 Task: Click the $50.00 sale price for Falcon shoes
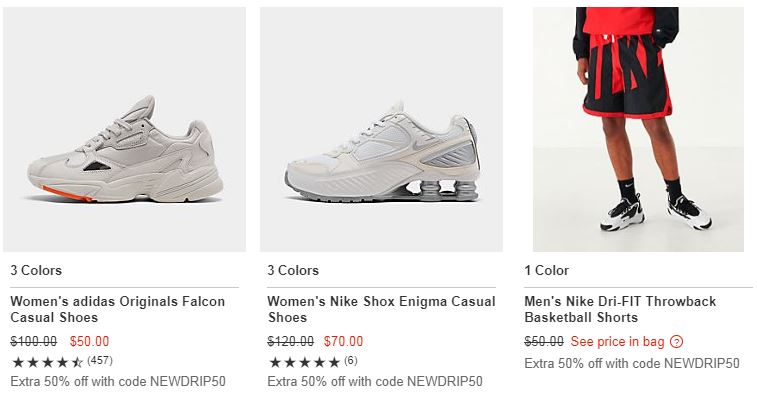pos(89,341)
